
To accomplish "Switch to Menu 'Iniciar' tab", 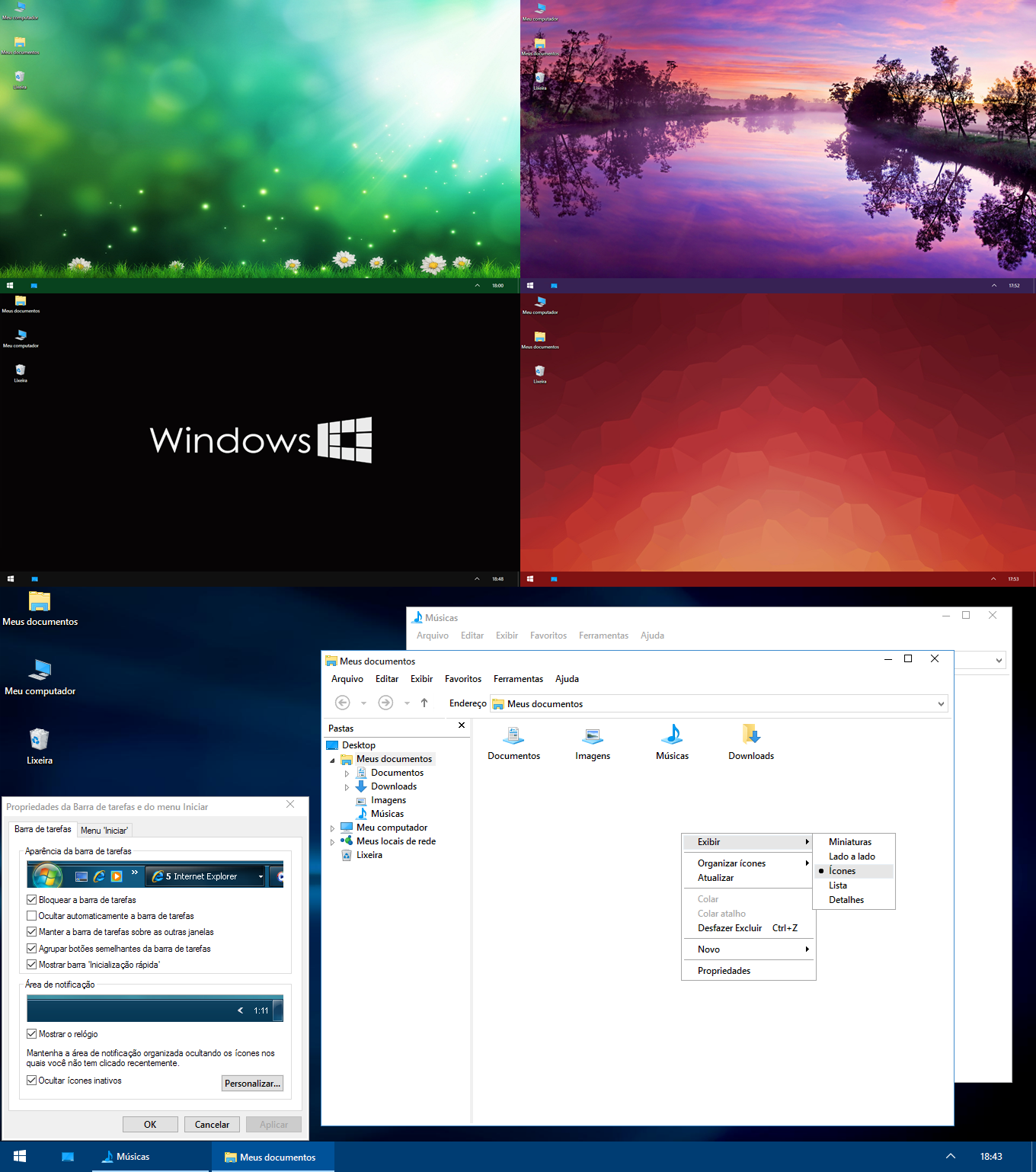I will (x=104, y=831).
